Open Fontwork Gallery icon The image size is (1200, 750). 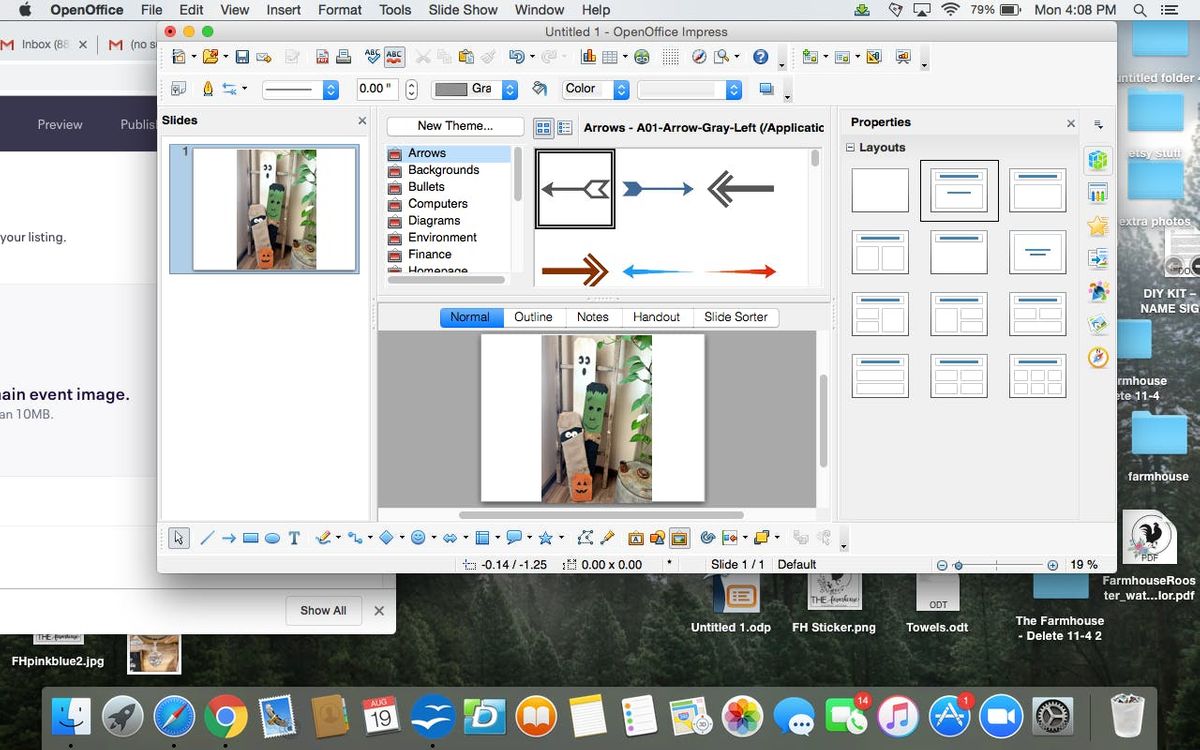tap(635, 538)
